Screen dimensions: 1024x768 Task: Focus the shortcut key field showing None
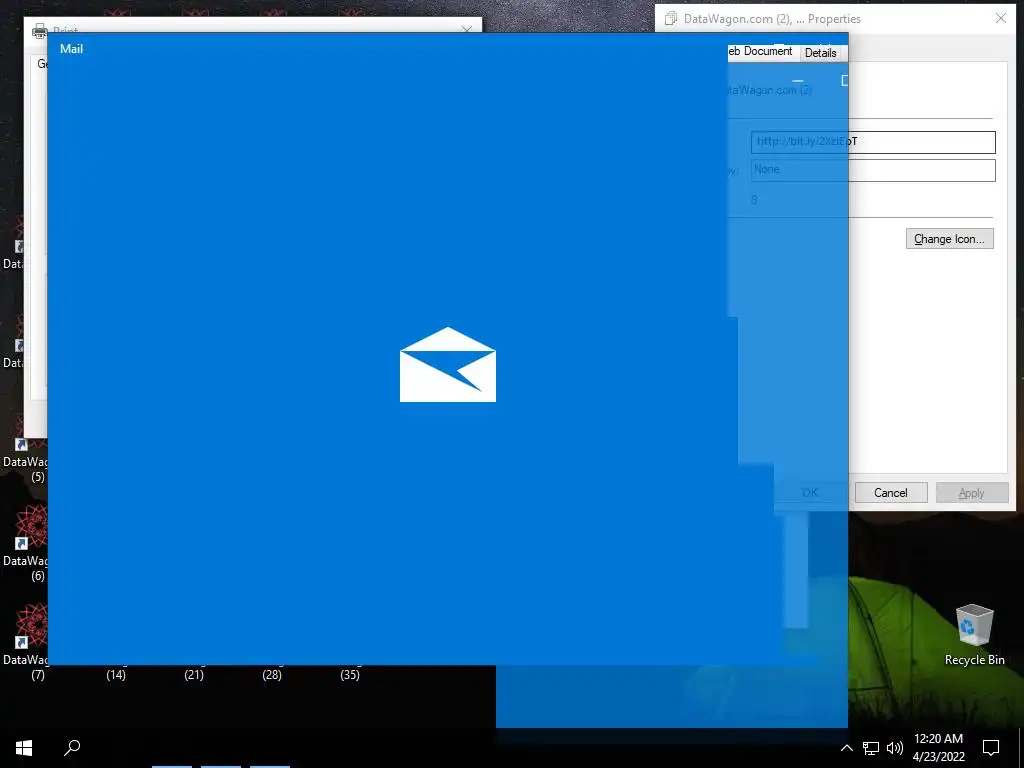pos(873,170)
